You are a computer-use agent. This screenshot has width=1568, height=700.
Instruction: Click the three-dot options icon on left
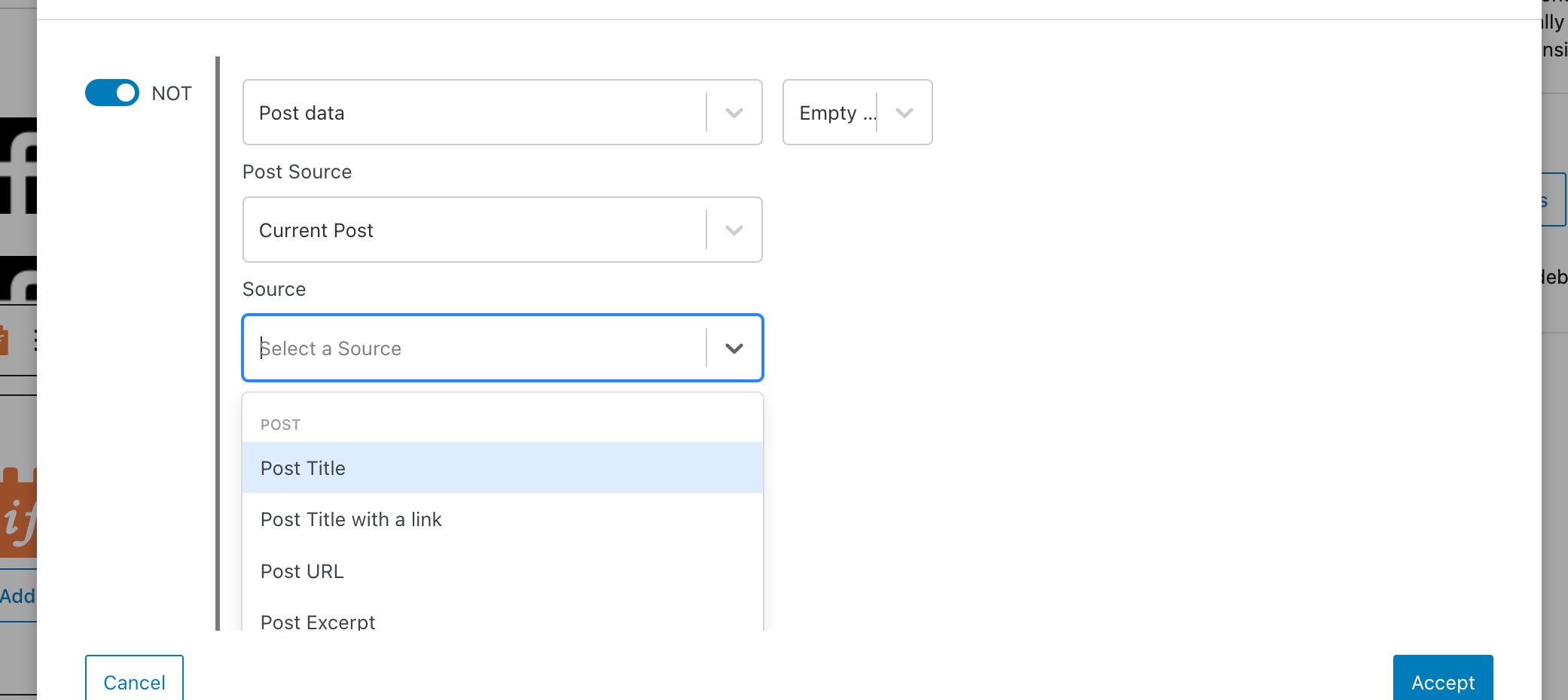(x=35, y=340)
